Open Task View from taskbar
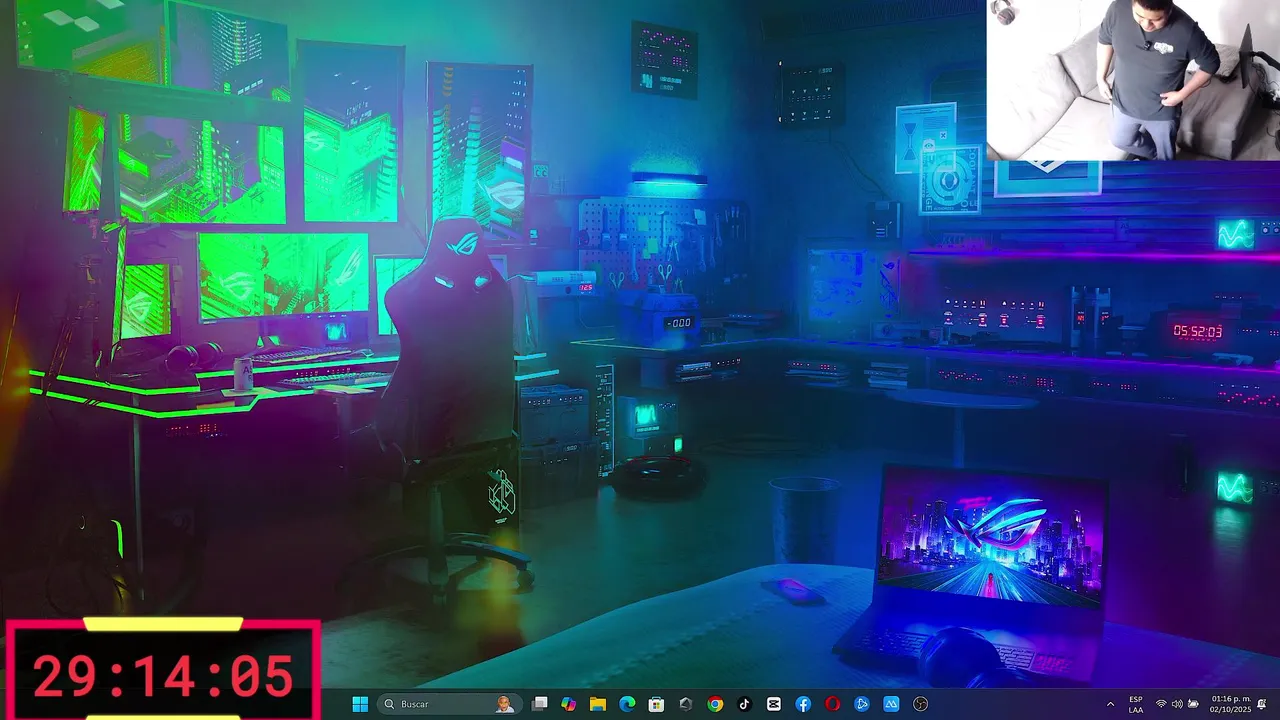Viewport: 1280px width, 720px height. [x=540, y=704]
